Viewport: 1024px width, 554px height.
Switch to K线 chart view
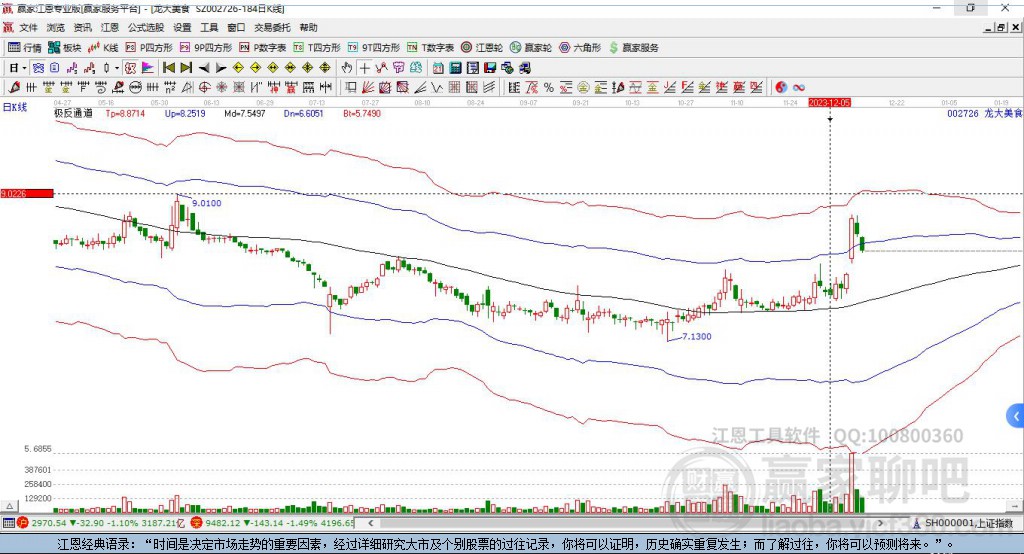click(103, 48)
